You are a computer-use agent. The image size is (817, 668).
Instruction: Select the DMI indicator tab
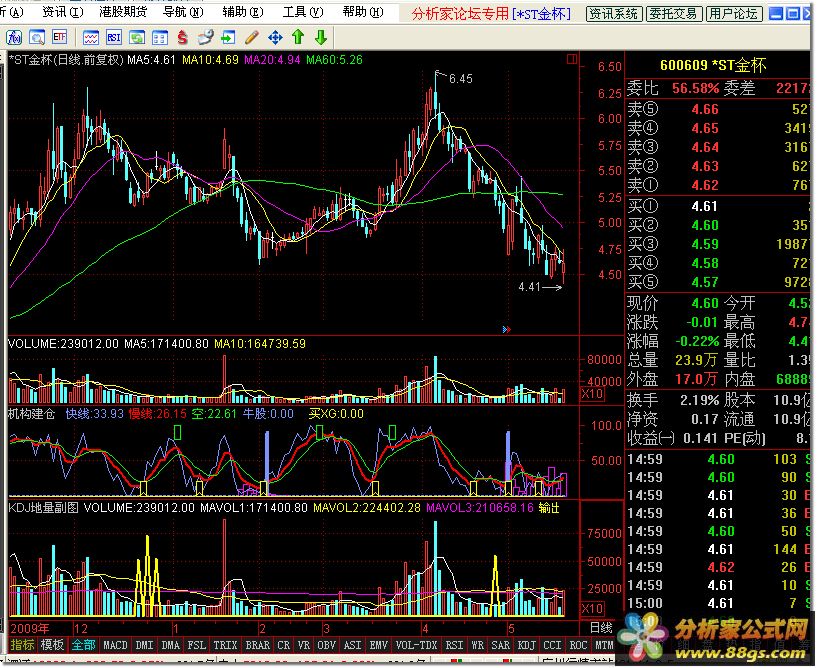click(x=144, y=645)
